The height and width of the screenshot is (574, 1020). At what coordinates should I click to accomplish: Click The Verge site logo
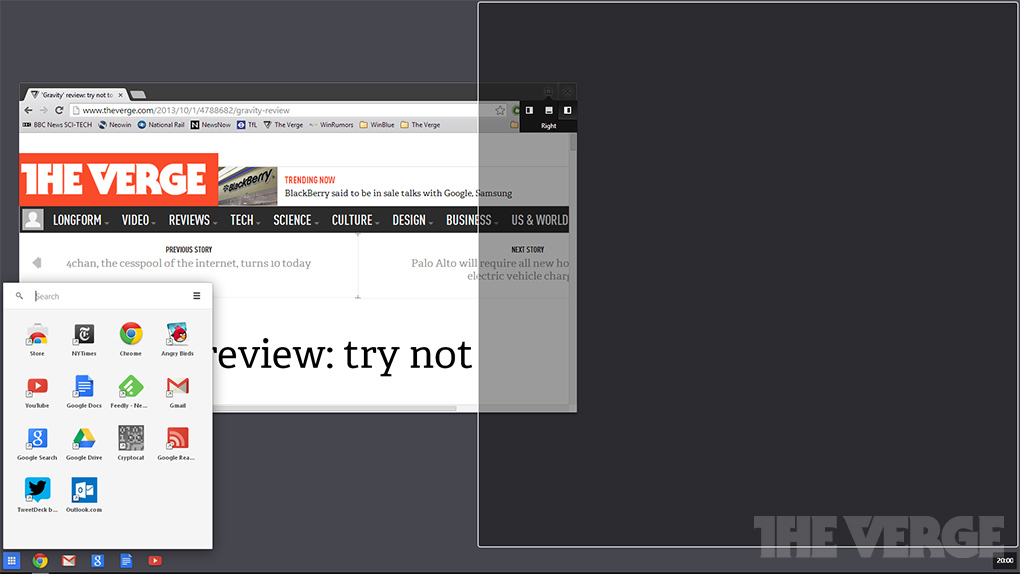click(x=118, y=180)
